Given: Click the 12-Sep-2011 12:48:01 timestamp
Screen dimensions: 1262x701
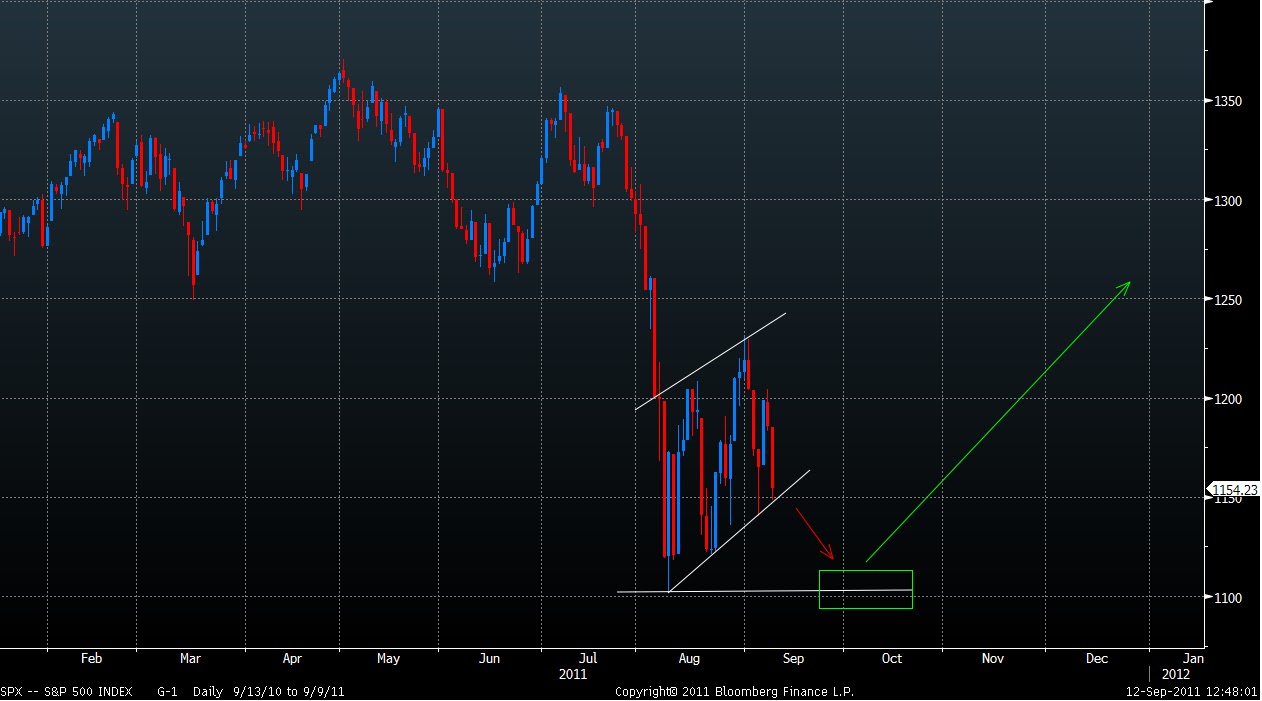Looking at the screenshot, I should (x=1192, y=691).
